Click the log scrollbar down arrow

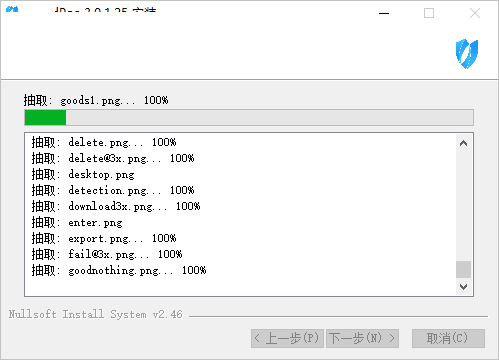pyautogui.click(x=463, y=287)
